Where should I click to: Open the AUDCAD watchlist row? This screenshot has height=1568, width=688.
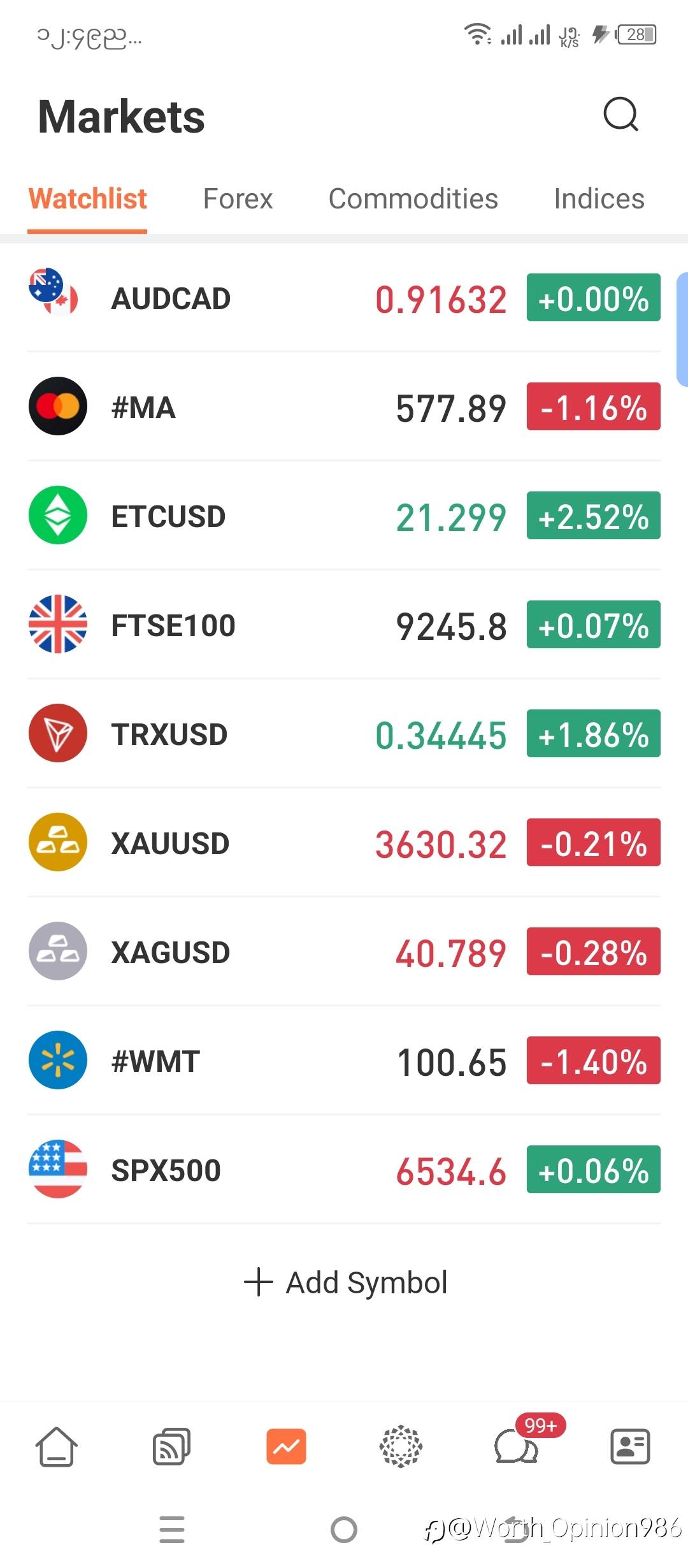point(255,298)
